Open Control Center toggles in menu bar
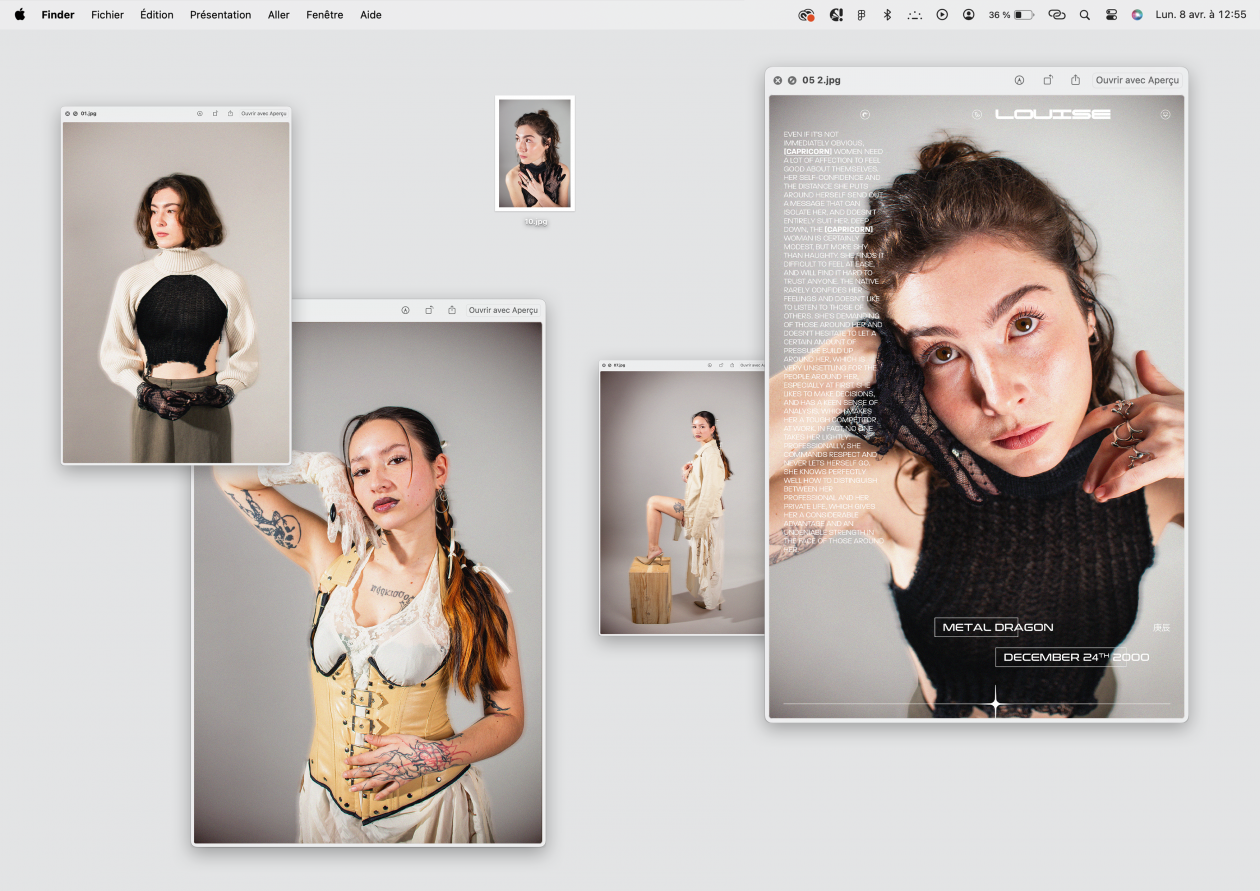Viewport: 1260px width, 891px height. 1111,15
